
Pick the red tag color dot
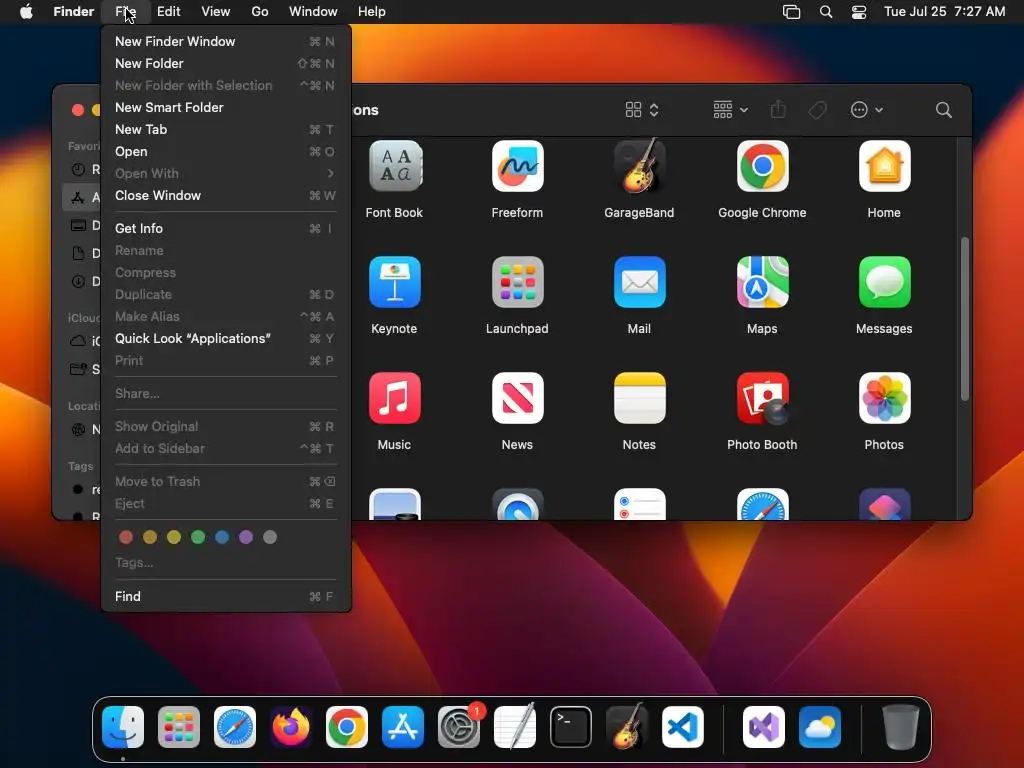tap(126, 537)
